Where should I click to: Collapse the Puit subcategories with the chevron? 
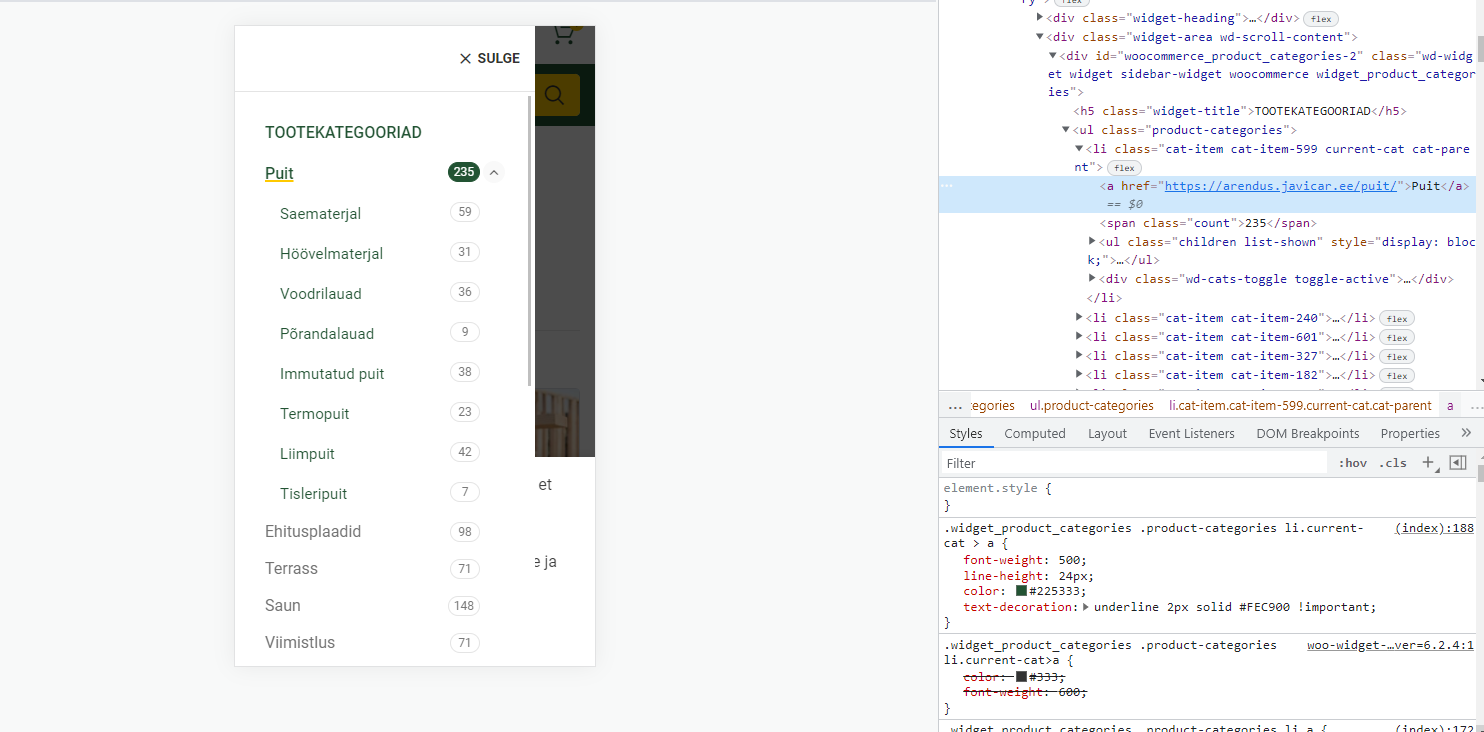tap(493, 173)
